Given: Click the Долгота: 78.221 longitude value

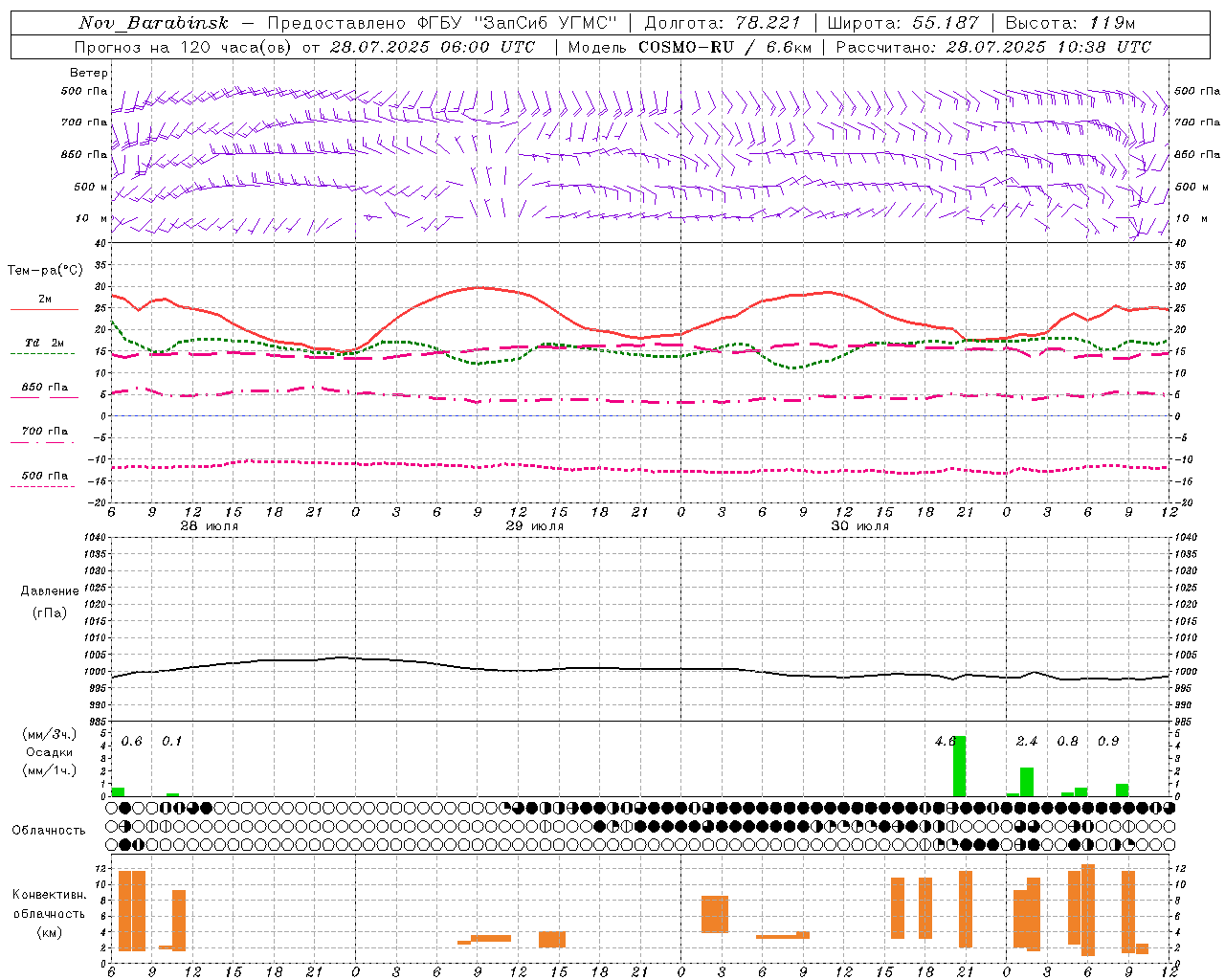Looking at the screenshot, I should coord(722,23).
